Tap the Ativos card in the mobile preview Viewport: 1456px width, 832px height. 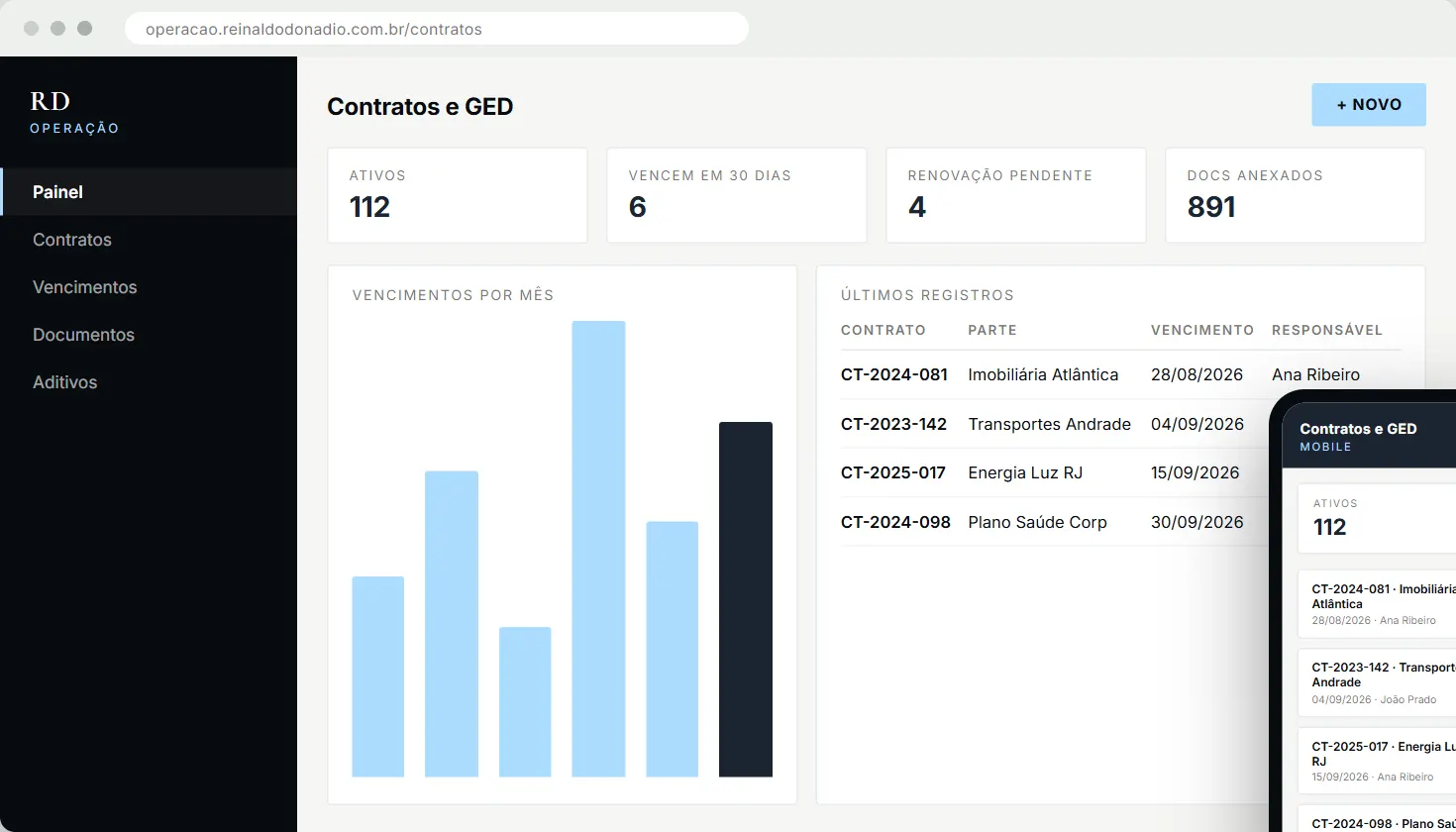[x=1377, y=518]
